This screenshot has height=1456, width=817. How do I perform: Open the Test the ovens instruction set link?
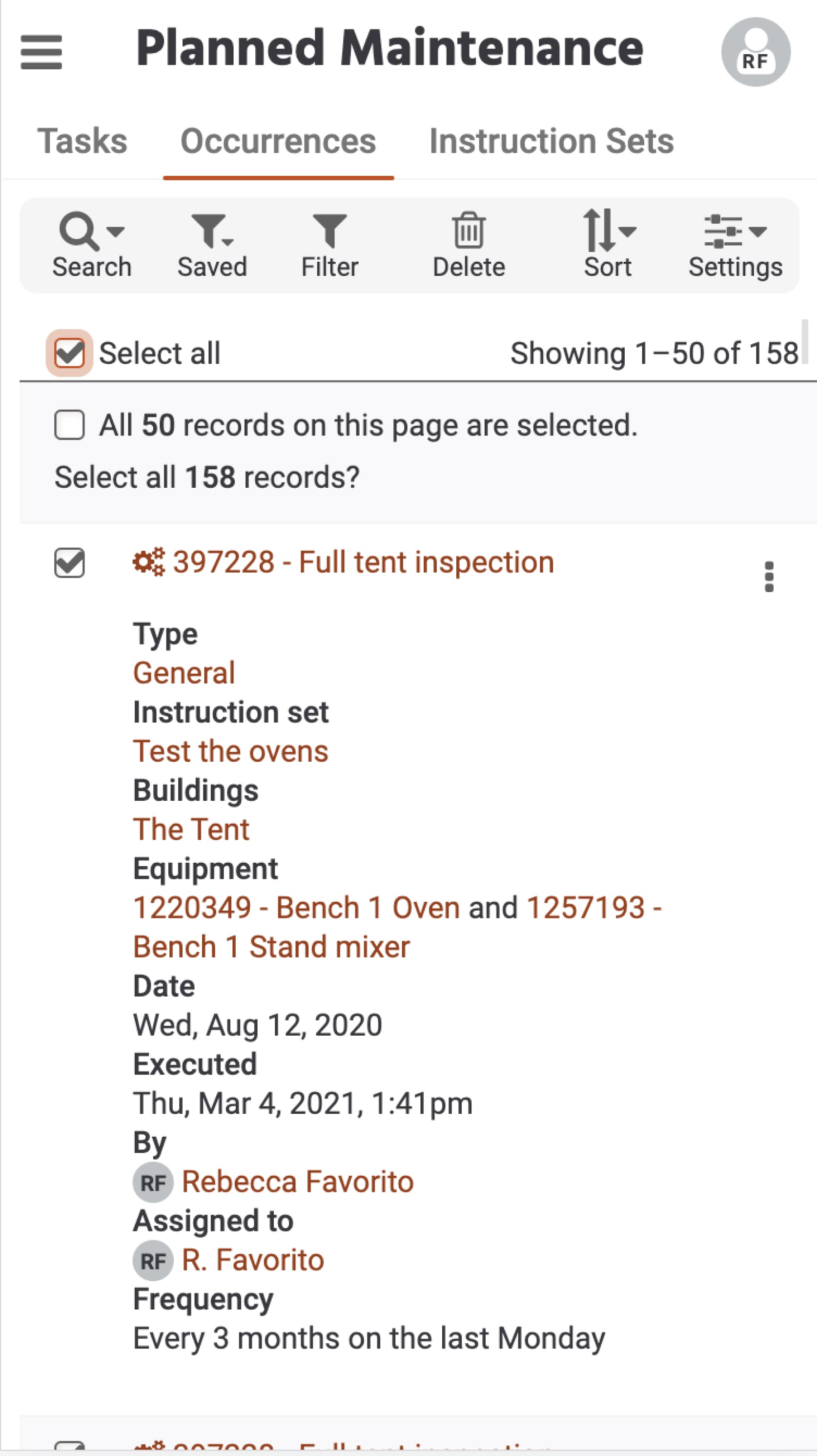pos(230,752)
